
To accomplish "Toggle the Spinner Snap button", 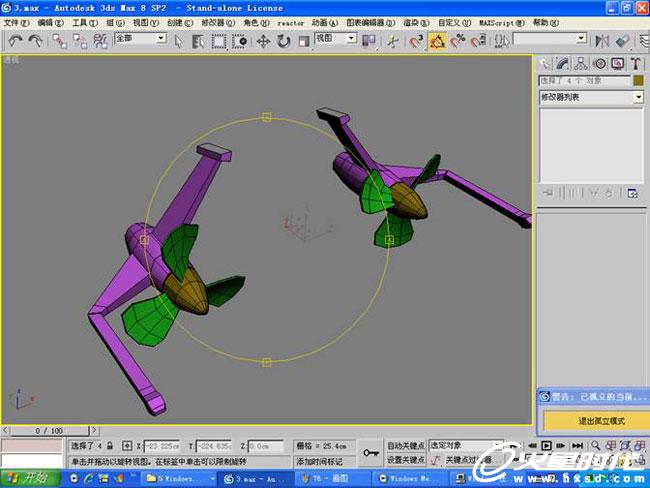I will 478,41.
